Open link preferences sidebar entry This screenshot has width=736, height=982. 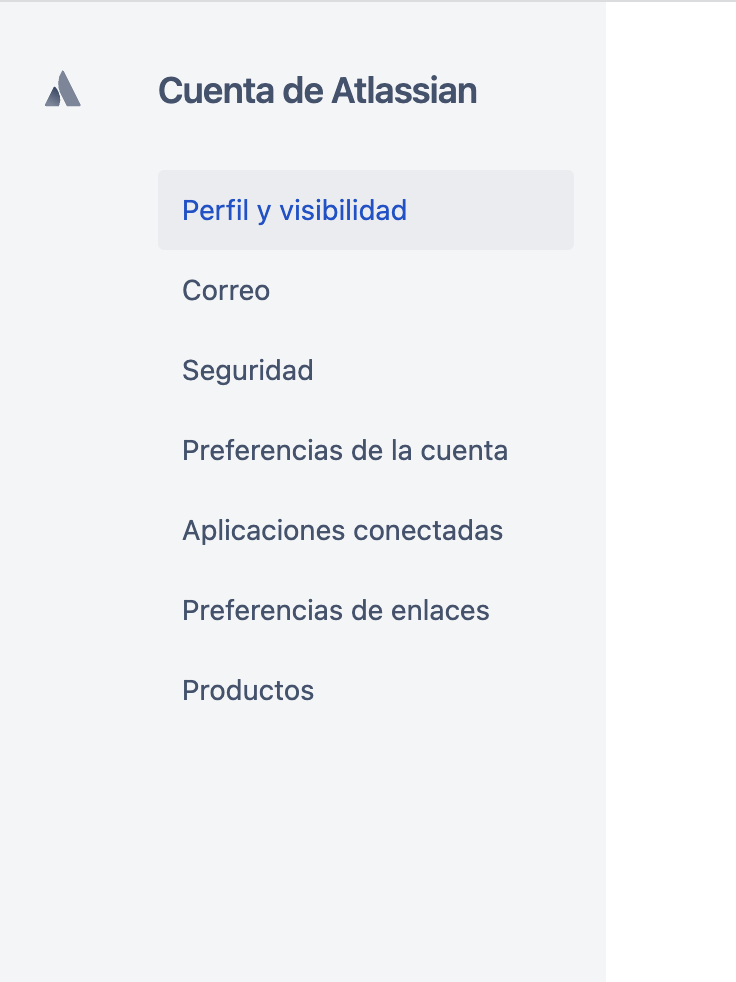[x=336, y=611]
